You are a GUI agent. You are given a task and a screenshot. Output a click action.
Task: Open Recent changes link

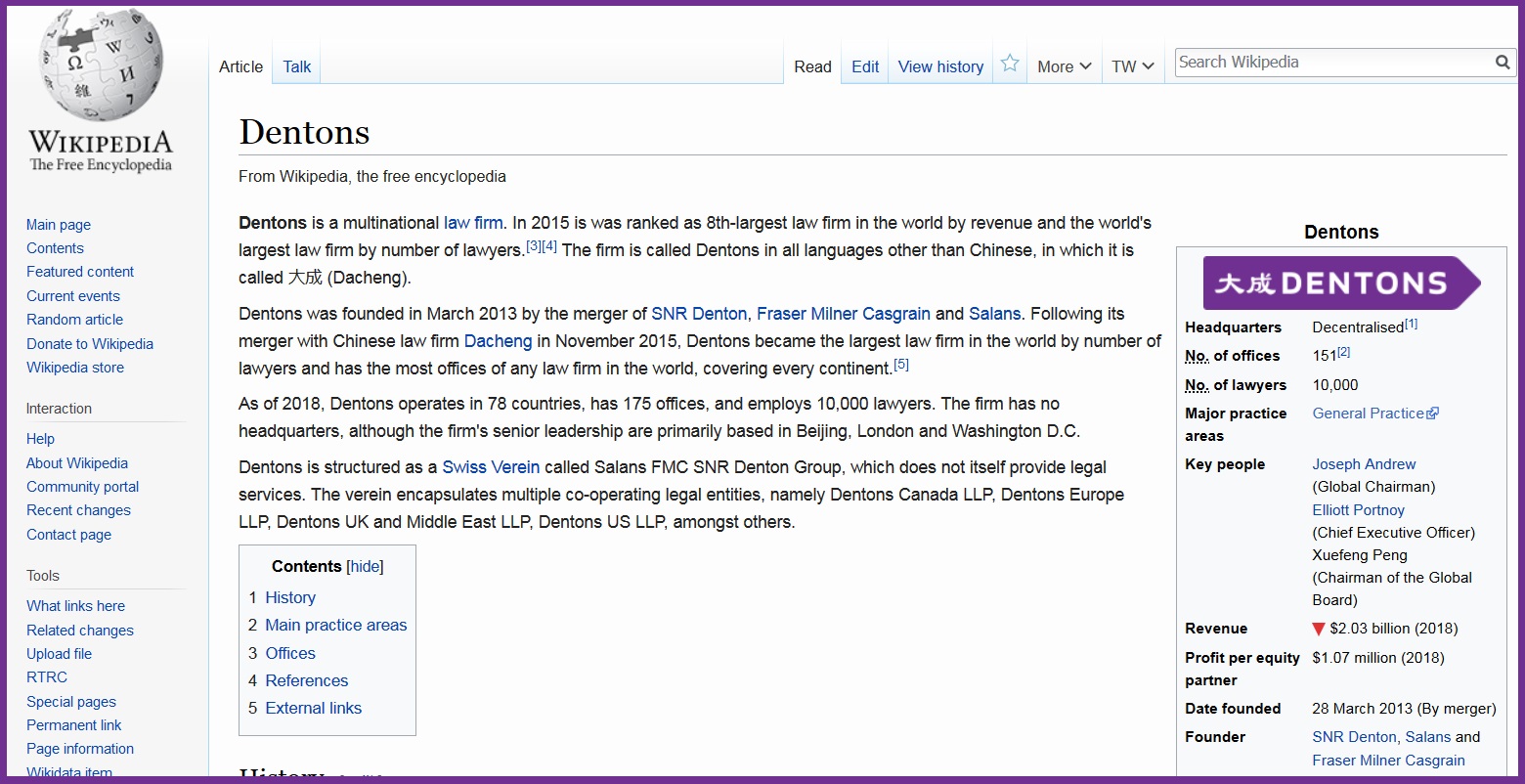pos(78,510)
